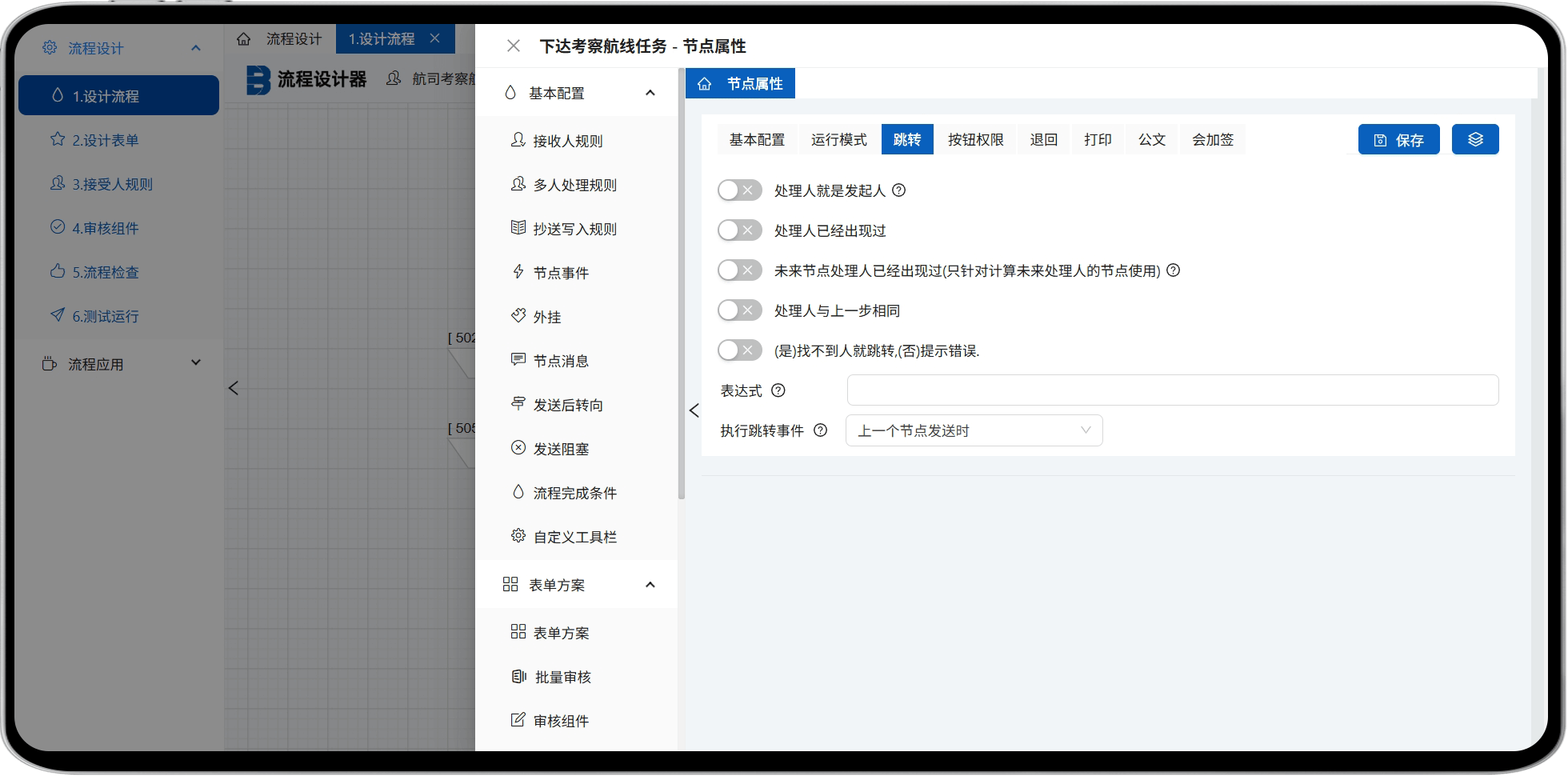
Task: Click the 接收人规则 person icon
Action: click(x=518, y=140)
